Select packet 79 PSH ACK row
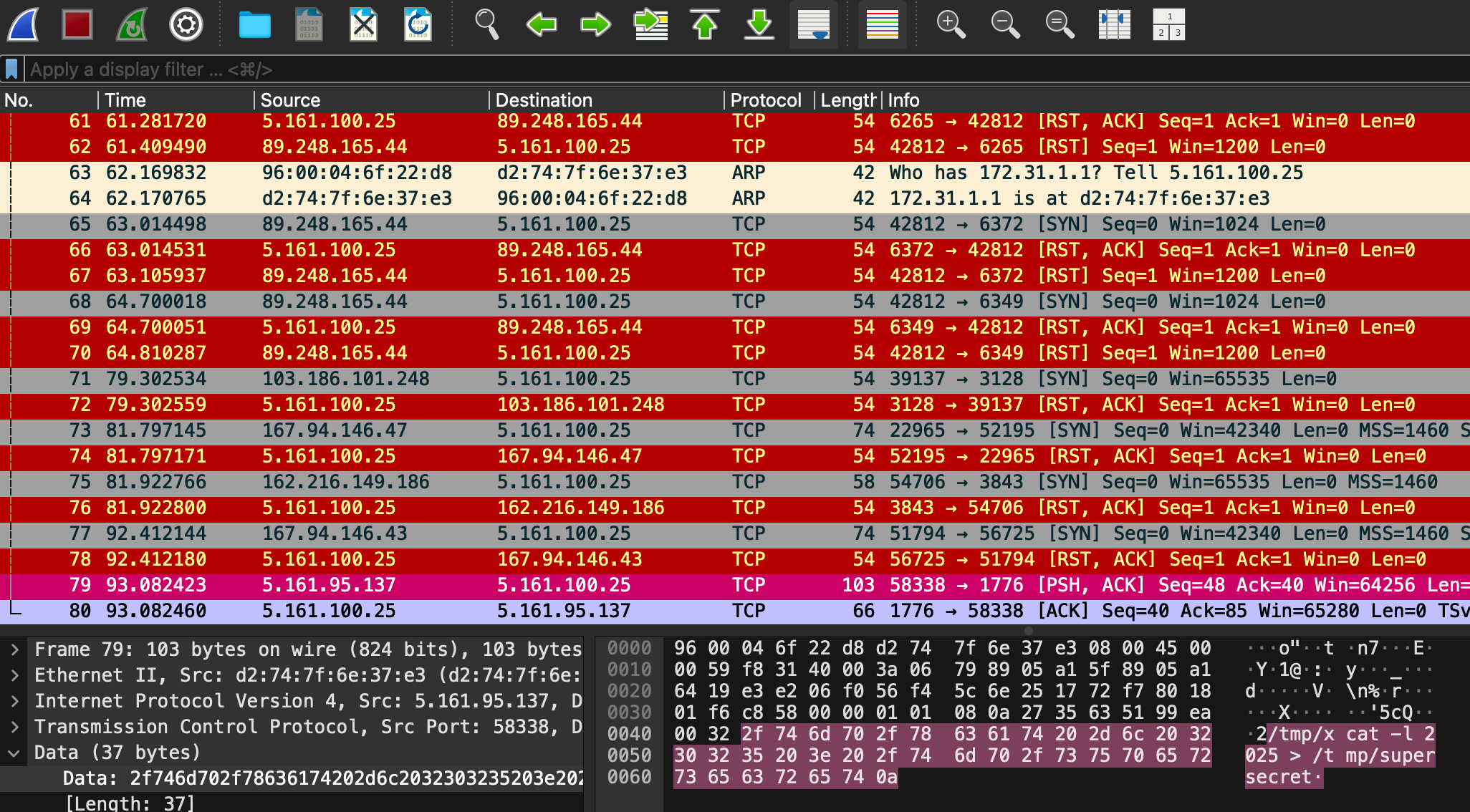This screenshot has height=812, width=1470. click(x=735, y=585)
